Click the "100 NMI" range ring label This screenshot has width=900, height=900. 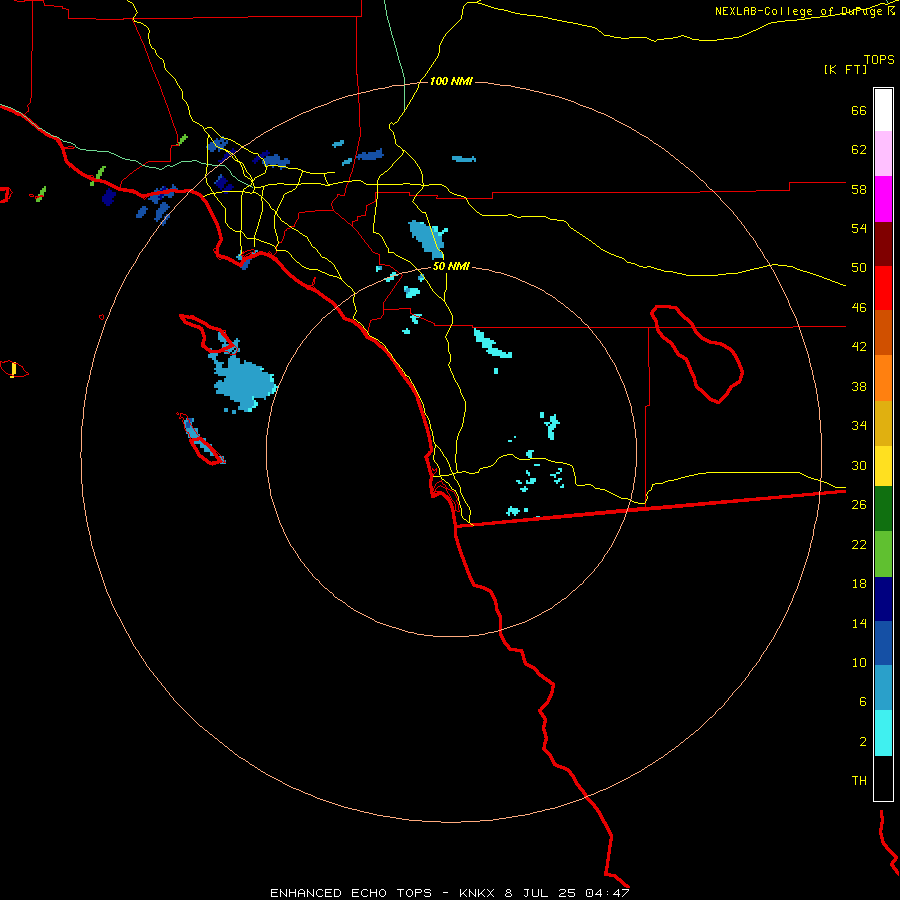point(451,82)
